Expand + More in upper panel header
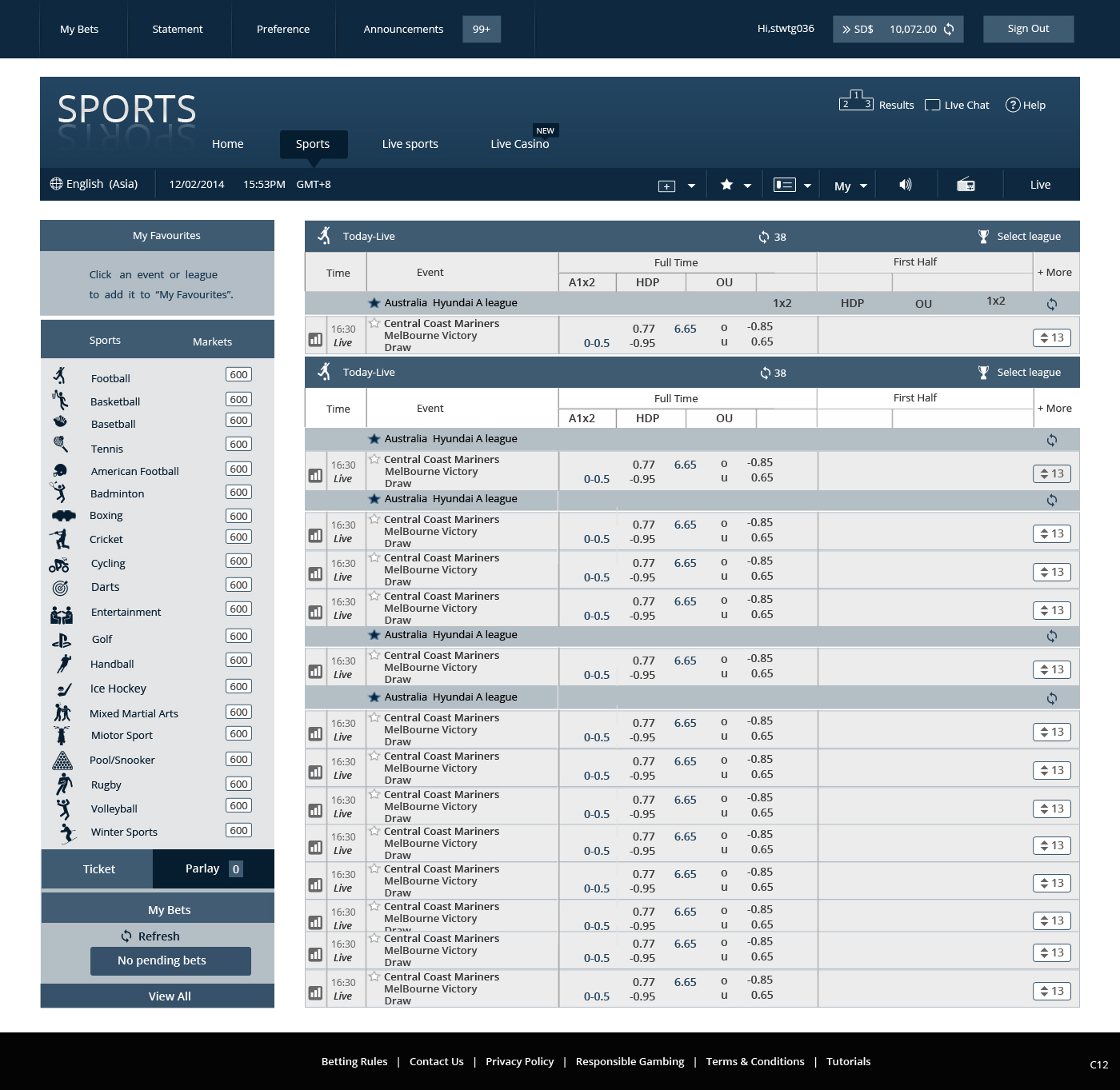The height and width of the screenshot is (1090, 1120). [x=1055, y=272]
